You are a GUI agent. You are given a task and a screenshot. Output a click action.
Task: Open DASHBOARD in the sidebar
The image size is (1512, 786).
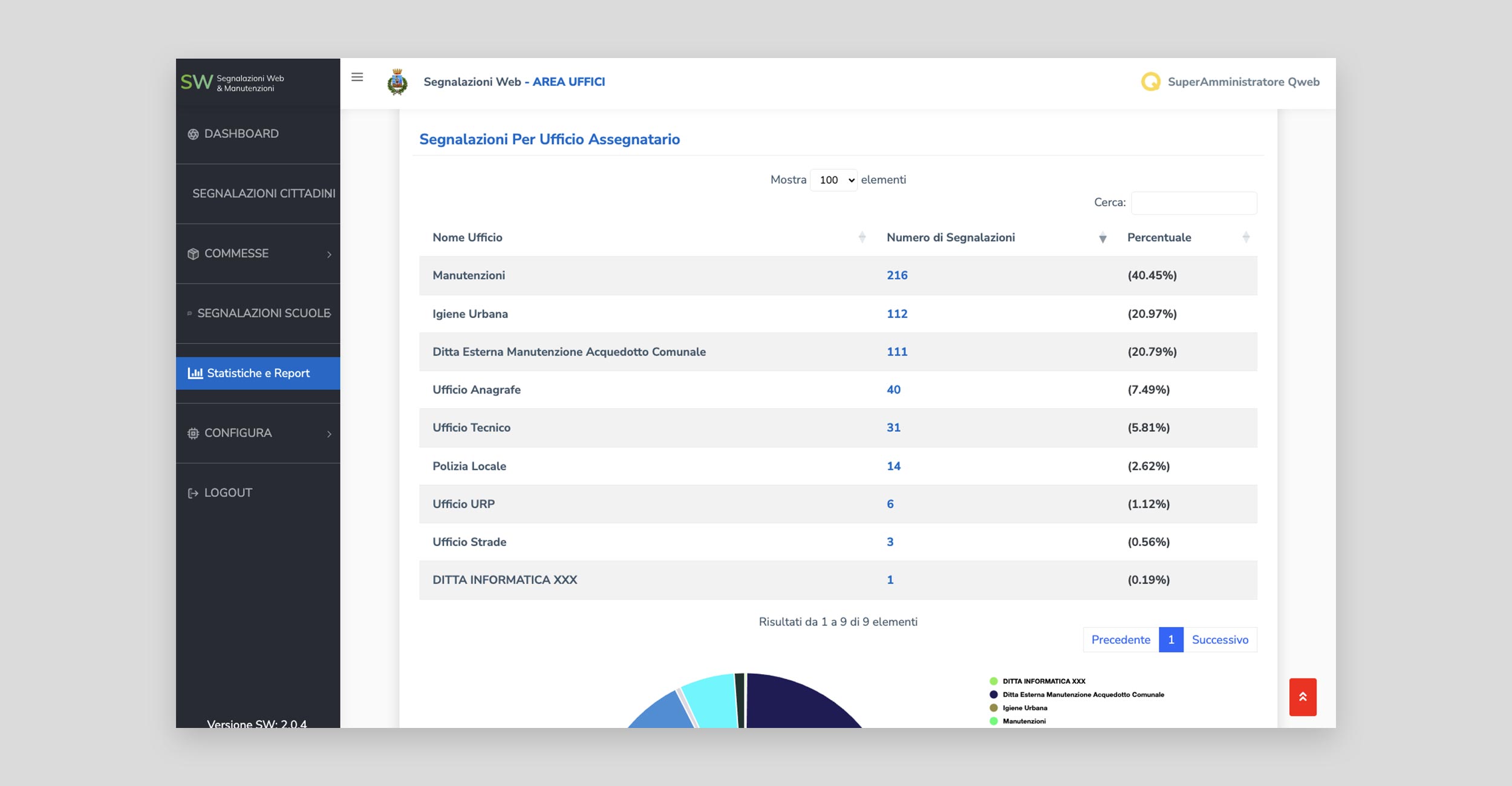coord(241,134)
